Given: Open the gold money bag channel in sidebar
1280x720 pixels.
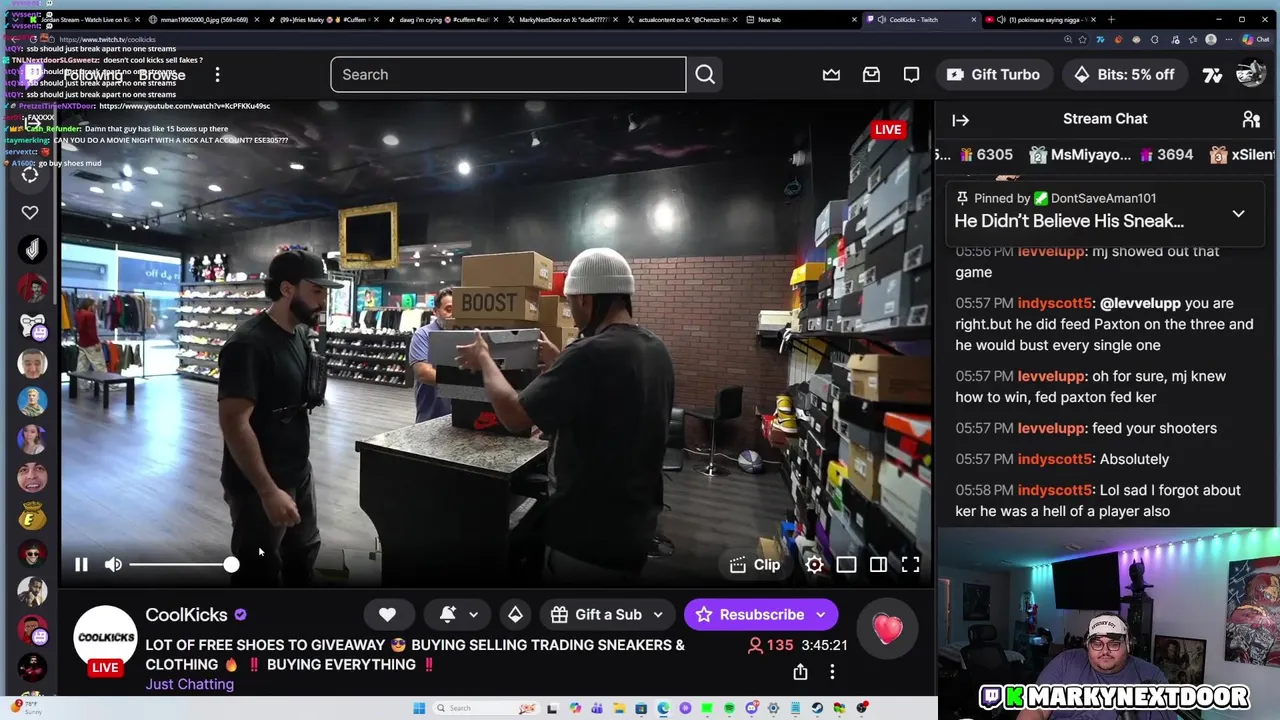Looking at the screenshot, I should 32,515.
